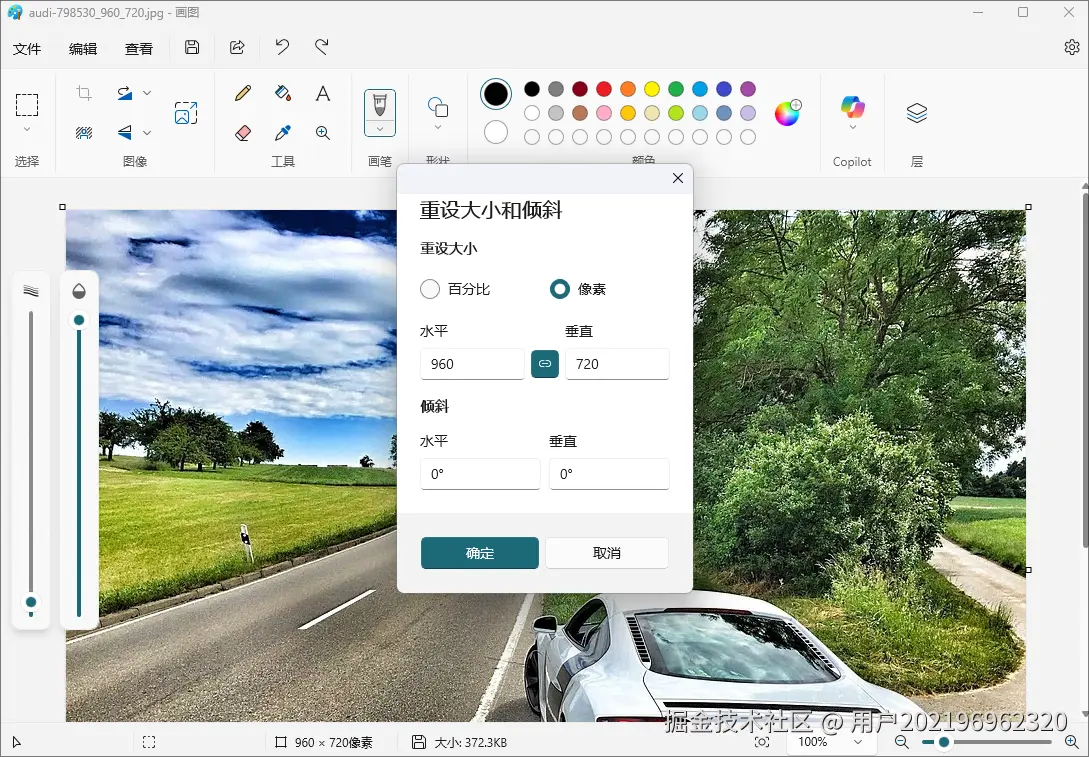Click the Share icon
1089x757 pixels.
238,47
